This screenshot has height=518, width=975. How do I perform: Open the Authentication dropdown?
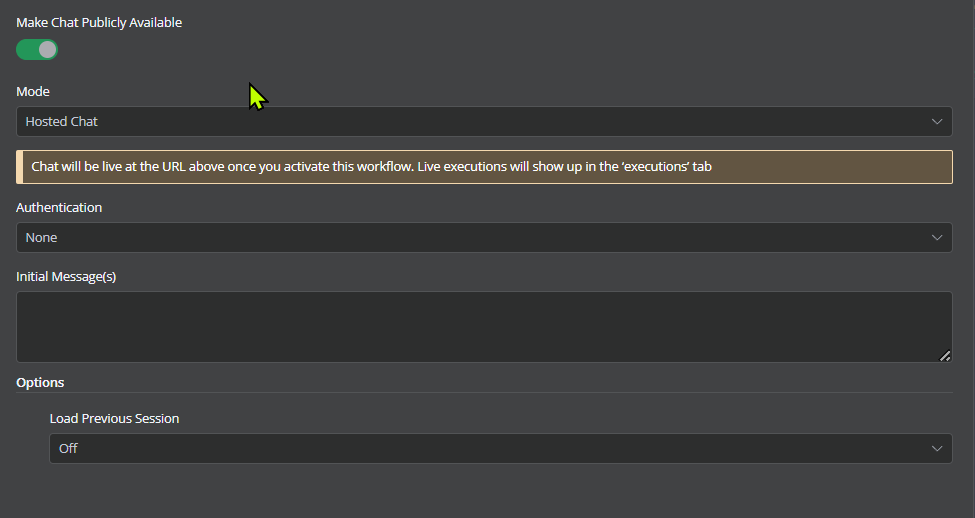[x=484, y=238]
